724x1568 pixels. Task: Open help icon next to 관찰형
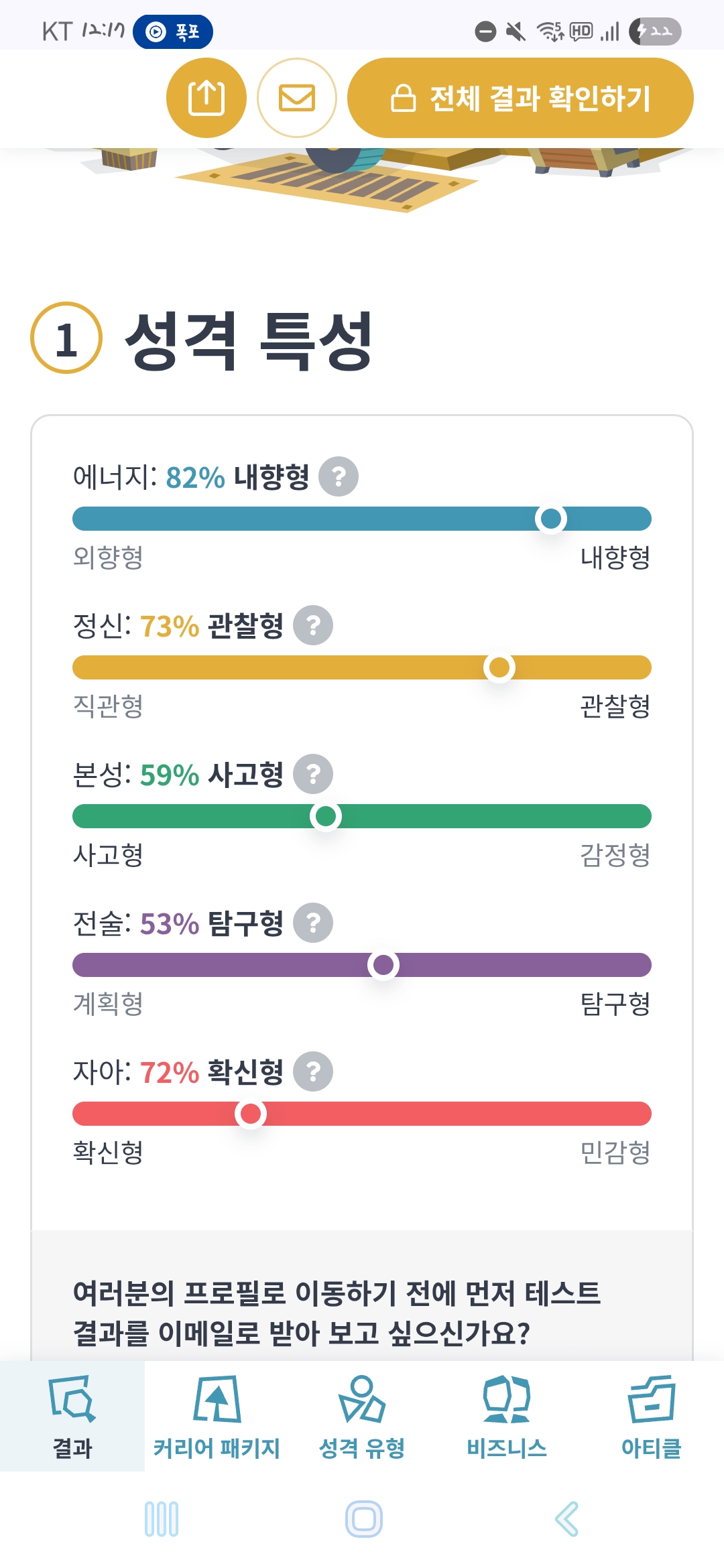[313, 625]
